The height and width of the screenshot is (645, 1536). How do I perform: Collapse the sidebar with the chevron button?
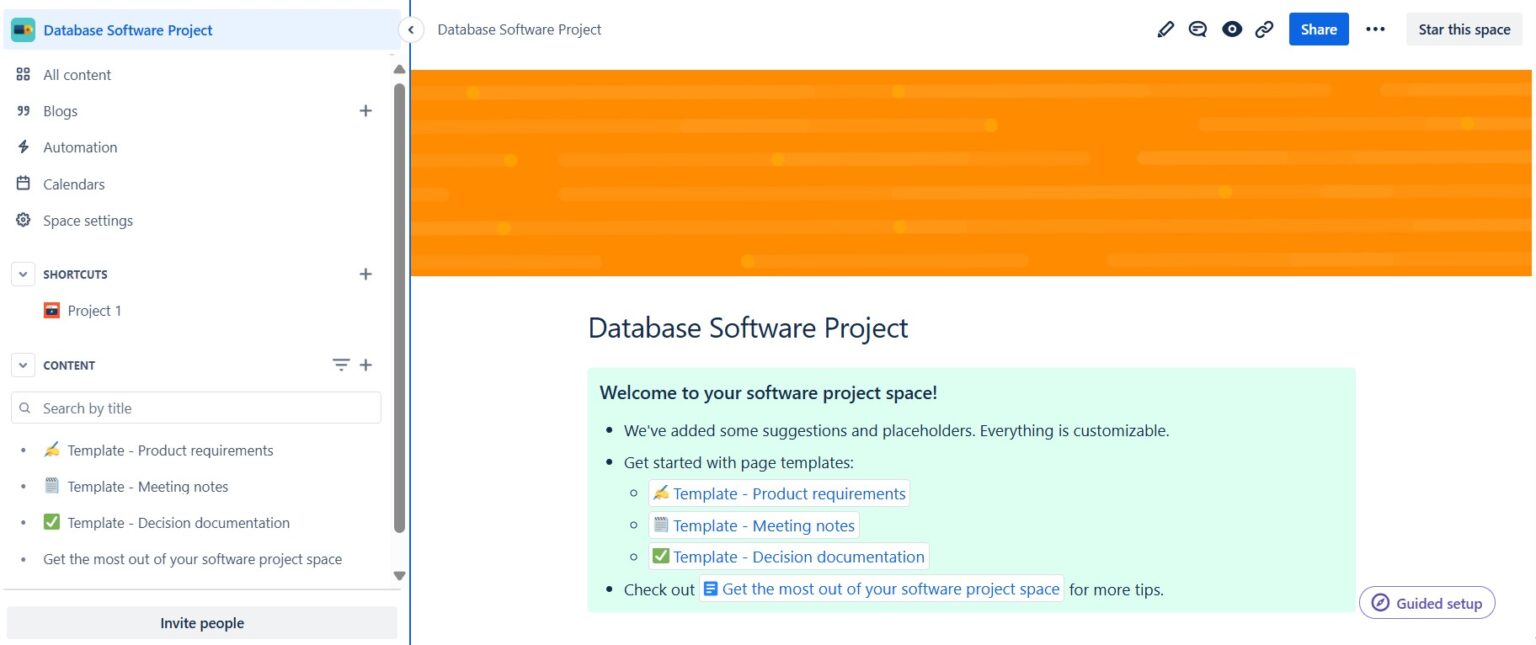click(410, 29)
